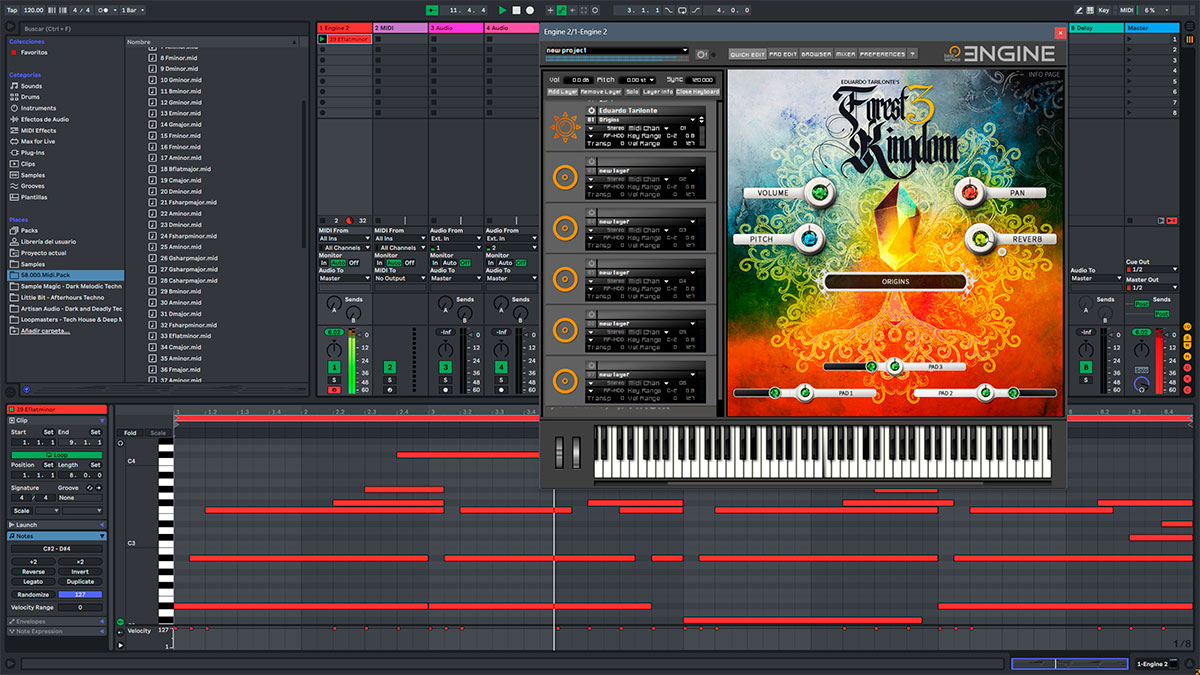The height and width of the screenshot is (675, 1200).
Task: Toggle track 1 activator button
Action: click(334, 367)
